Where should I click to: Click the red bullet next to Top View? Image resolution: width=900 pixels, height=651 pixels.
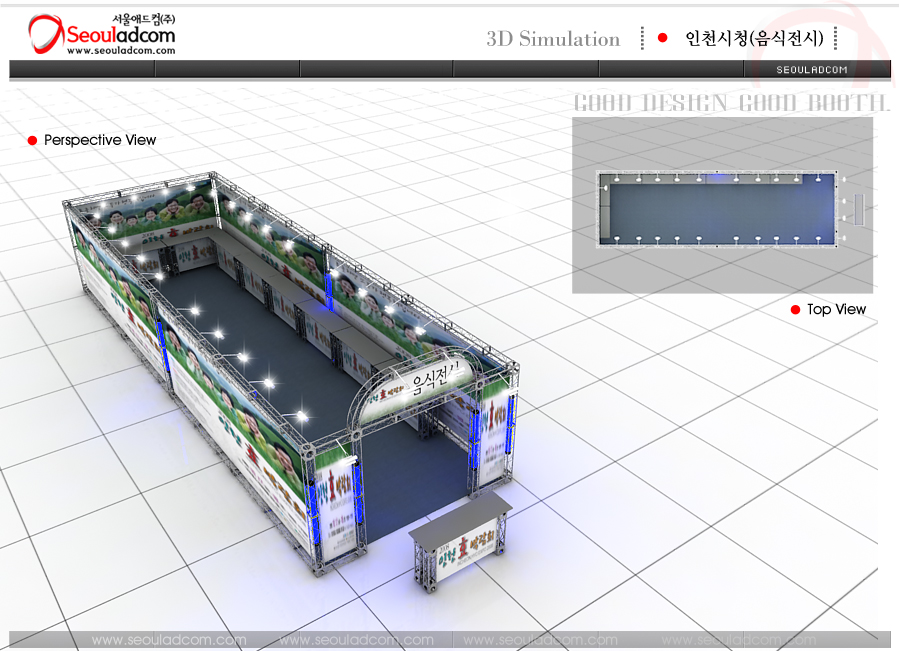795,310
